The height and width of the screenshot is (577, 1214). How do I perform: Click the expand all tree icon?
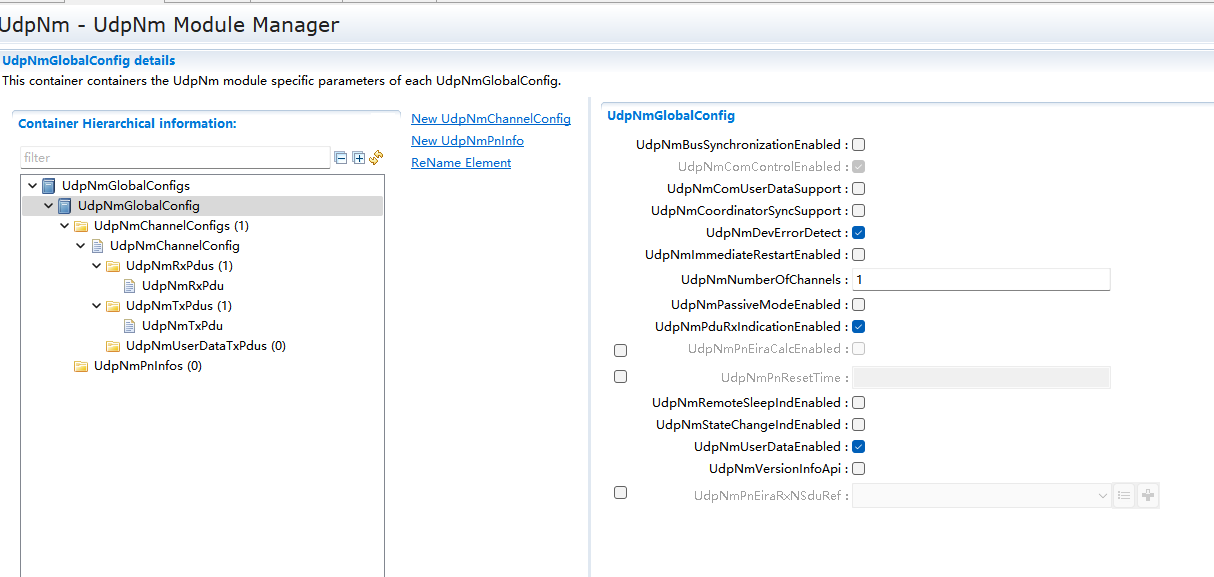pyautogui.click(x=359, y=158)
